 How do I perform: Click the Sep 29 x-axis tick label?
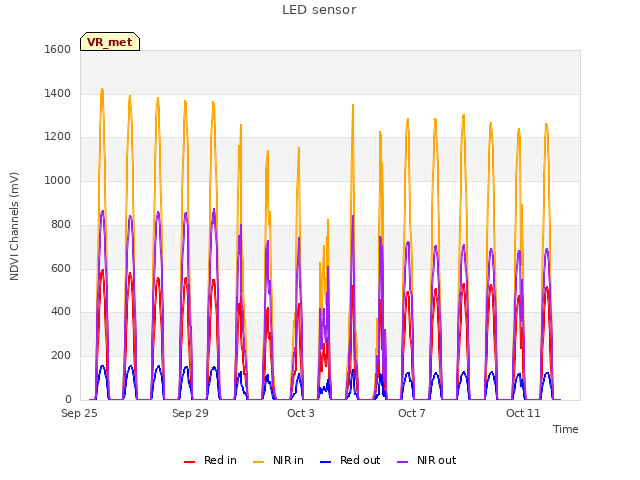point(190,413)
